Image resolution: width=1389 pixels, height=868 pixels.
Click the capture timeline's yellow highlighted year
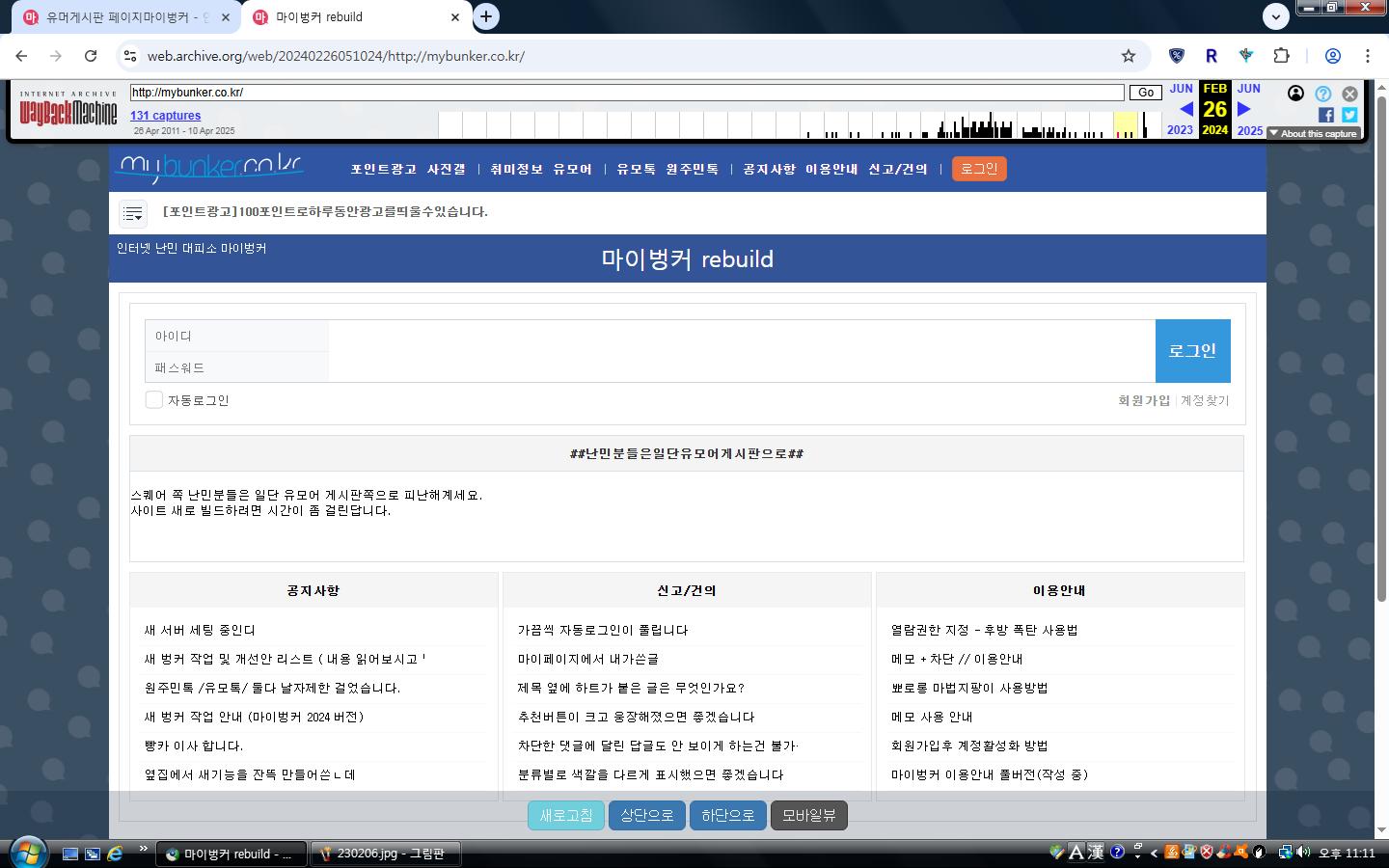[x=1126, y=124]
